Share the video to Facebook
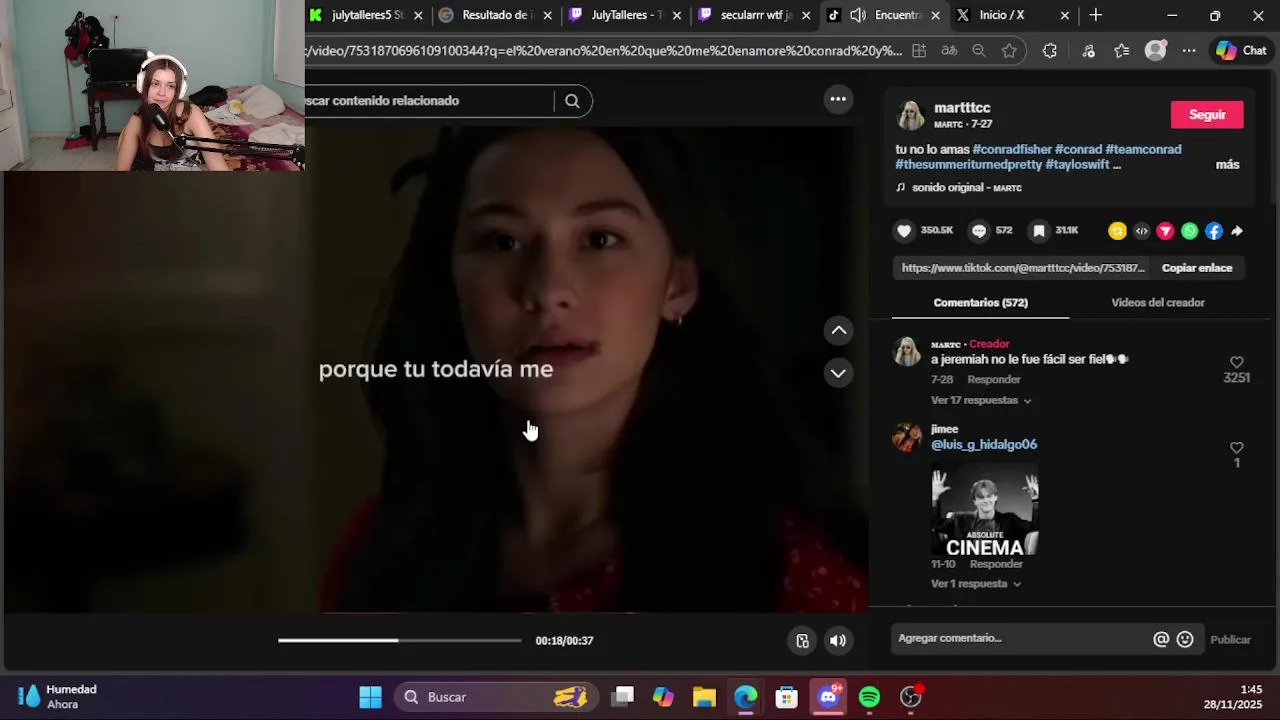Screen dimensions: 1280x720 coord(1213,231)
